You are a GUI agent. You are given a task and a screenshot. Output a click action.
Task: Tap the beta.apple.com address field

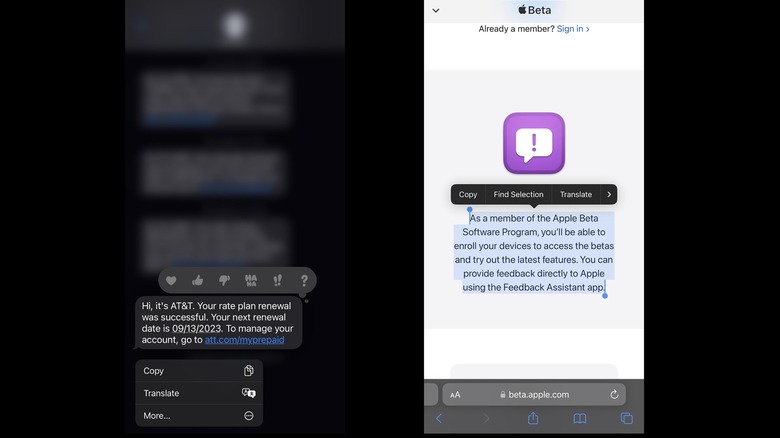click(534, 395)
